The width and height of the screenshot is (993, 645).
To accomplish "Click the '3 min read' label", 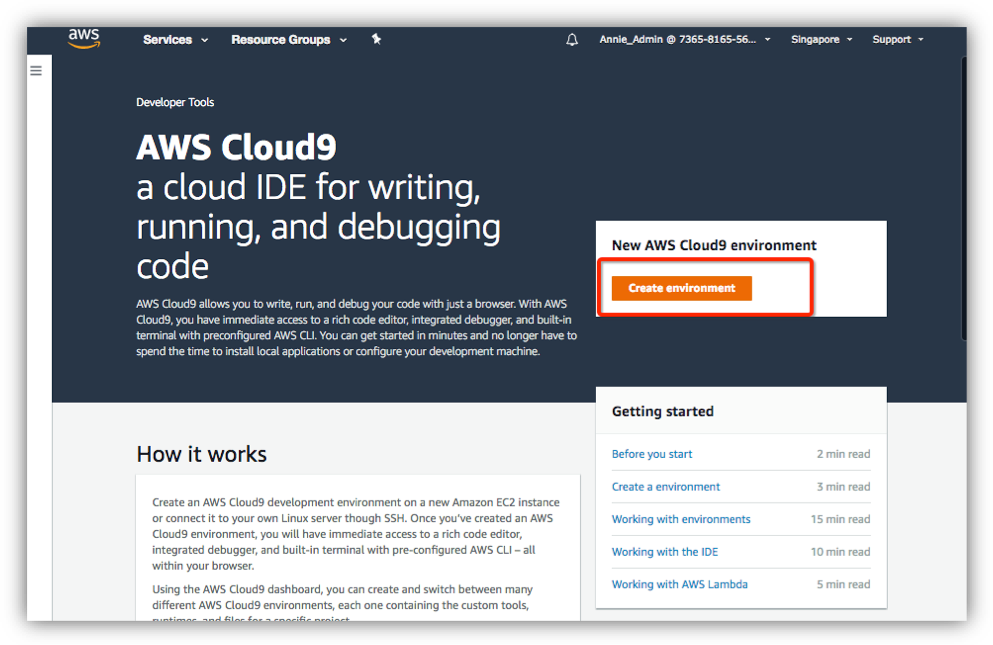I will [843, 487].
